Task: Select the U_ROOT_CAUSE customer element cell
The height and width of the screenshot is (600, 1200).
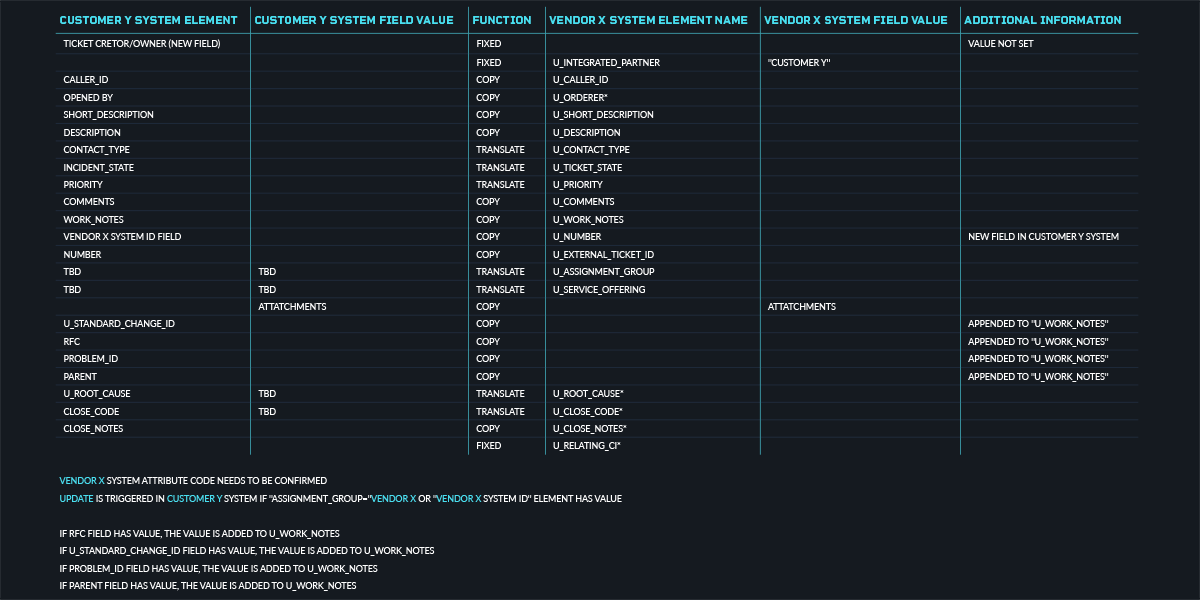Action: 97,394
